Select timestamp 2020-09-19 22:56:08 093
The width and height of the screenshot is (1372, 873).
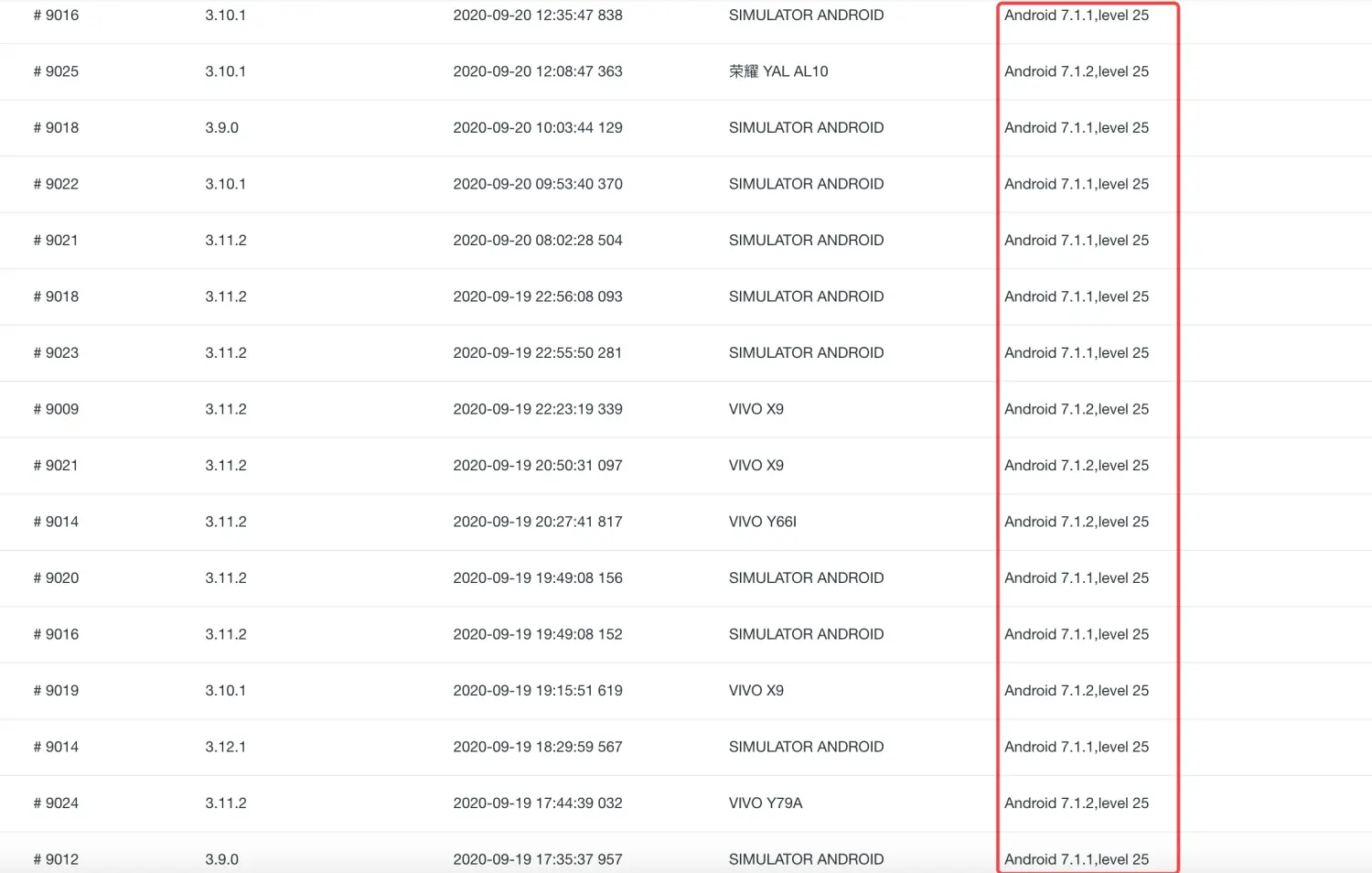click(538, 296)
